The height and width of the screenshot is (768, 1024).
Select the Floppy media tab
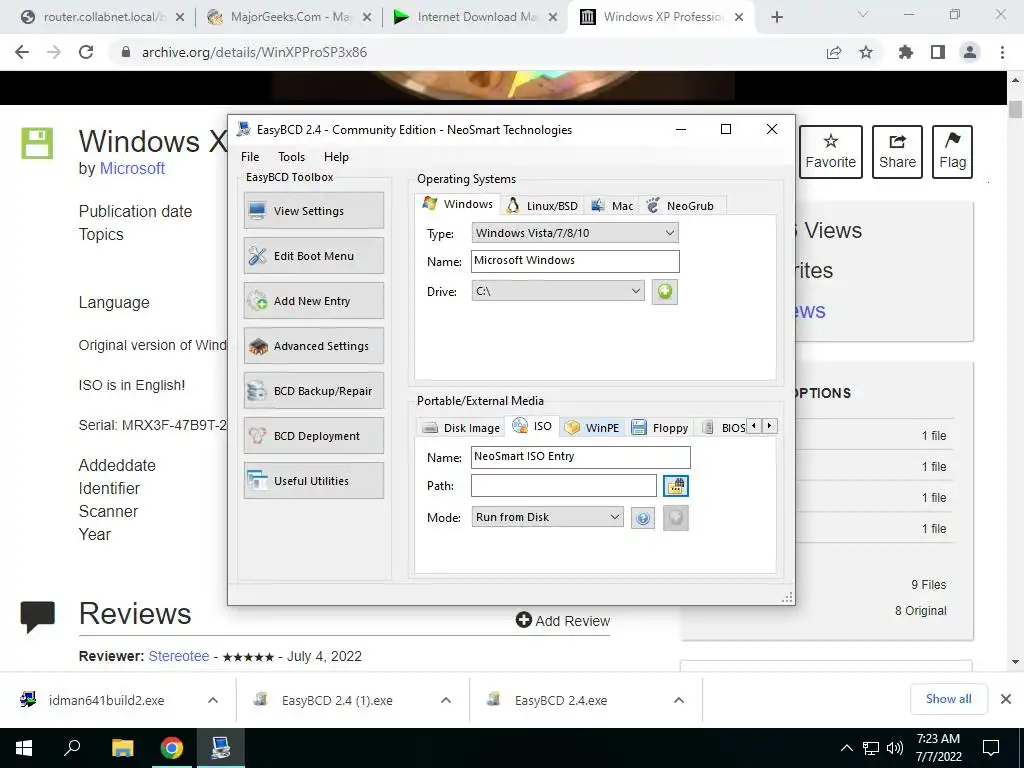point(660,428)
